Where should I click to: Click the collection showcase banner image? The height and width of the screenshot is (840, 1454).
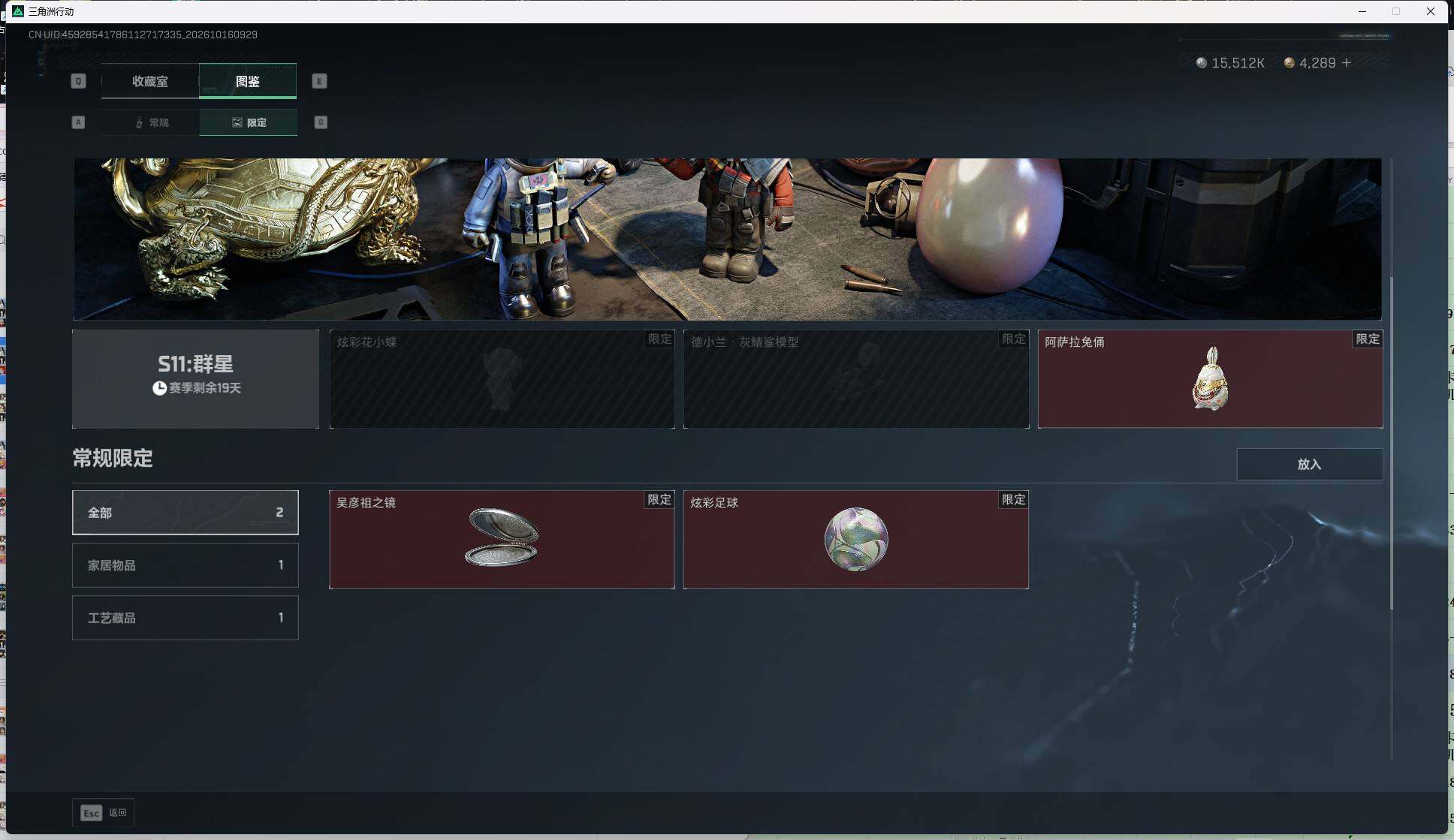coord(727,239)
